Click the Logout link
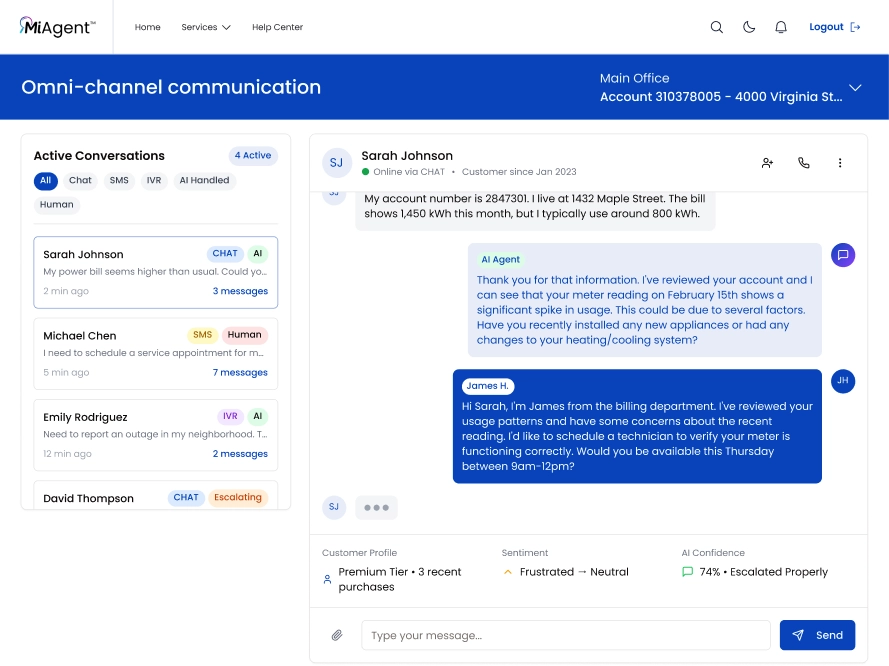 [834, 28]
